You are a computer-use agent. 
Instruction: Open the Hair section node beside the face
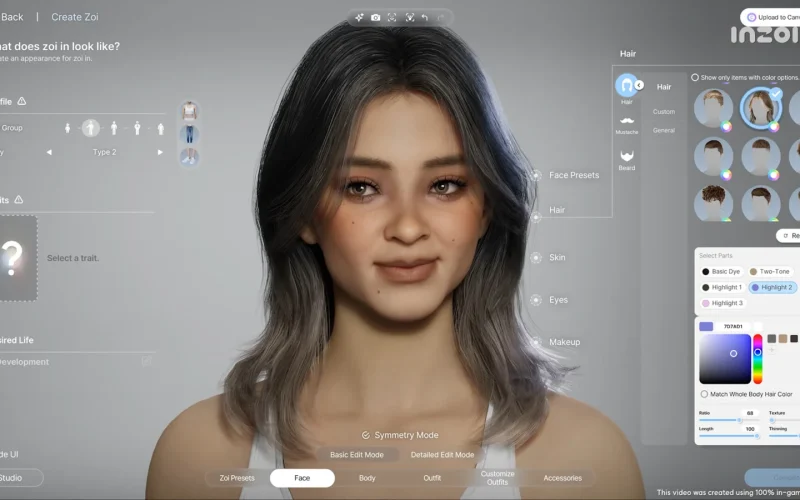coord(536,217)
